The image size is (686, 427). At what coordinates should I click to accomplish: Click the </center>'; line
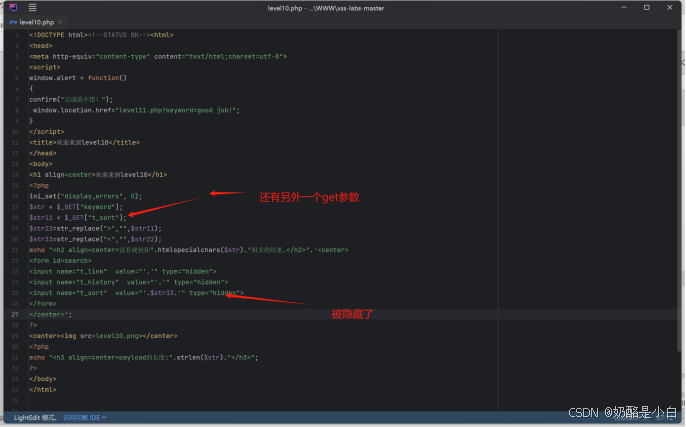pos(51,315)
